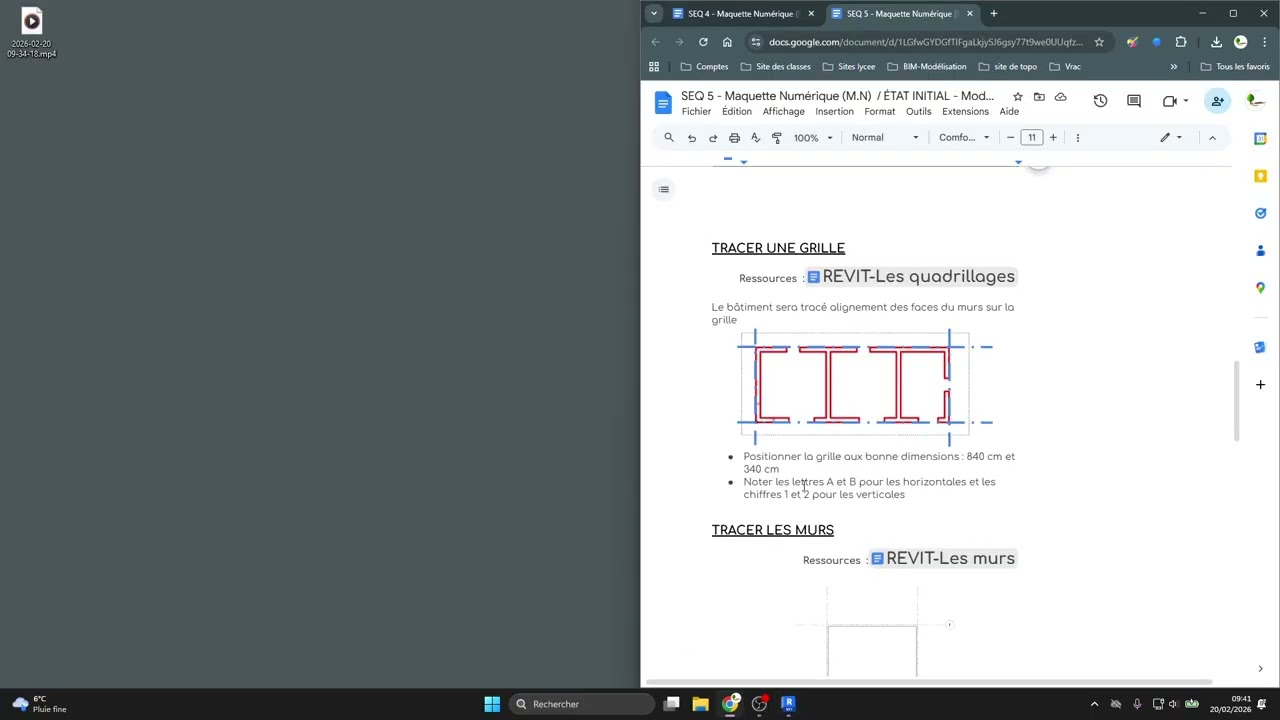The image size is (1280, 720).
Task: Show the comments panel
Action: 1134,101
